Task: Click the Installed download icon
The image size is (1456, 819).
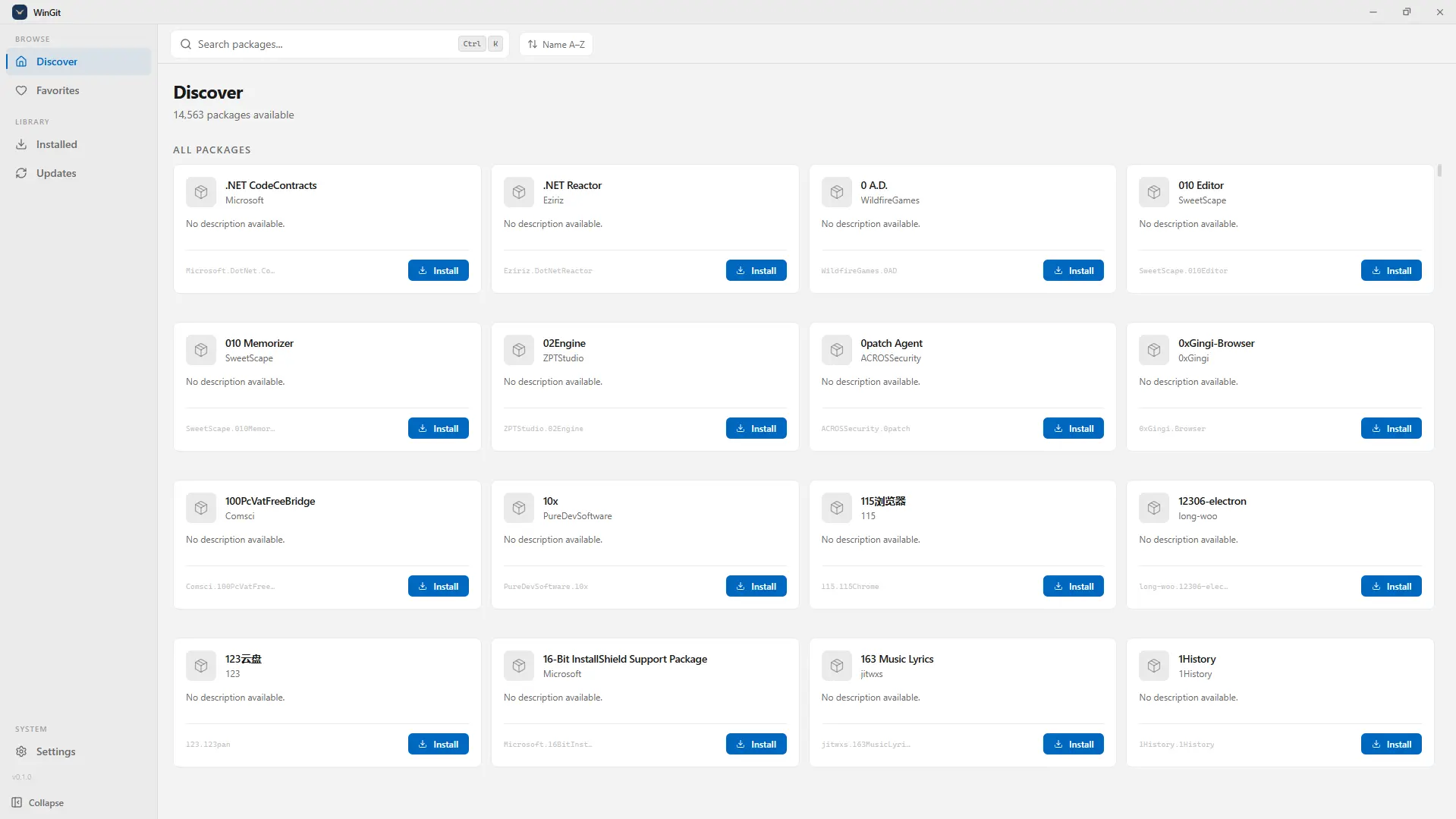Action: [x=21, y=144]
